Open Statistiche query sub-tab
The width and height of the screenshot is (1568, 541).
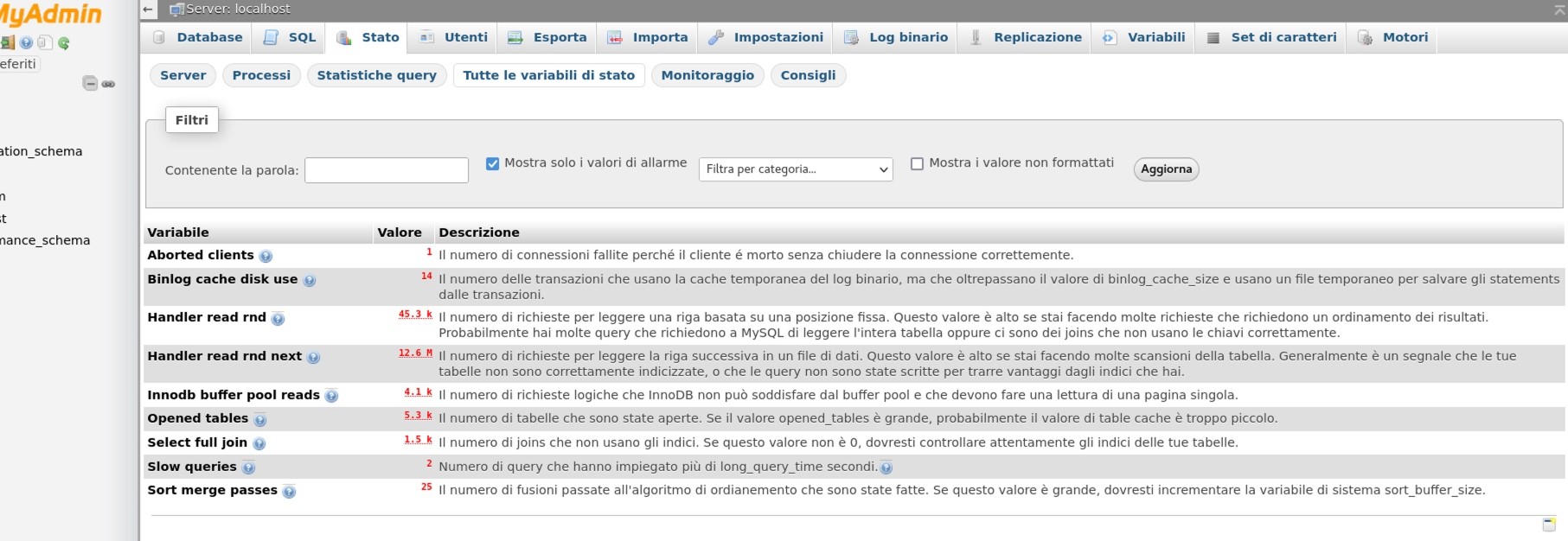tap(376, 75)
